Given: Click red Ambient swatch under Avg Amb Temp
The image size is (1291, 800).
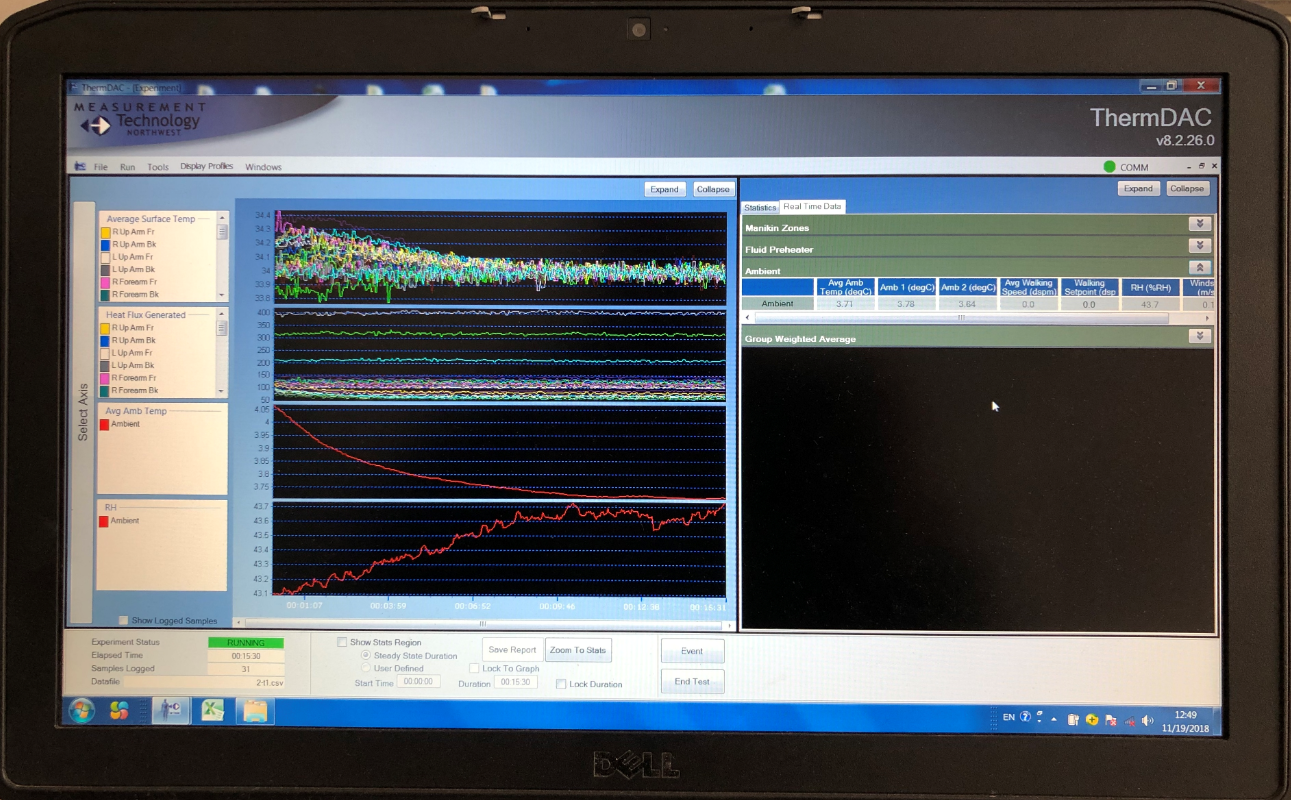Looking at the screenshot, I should tap(104, 424).
